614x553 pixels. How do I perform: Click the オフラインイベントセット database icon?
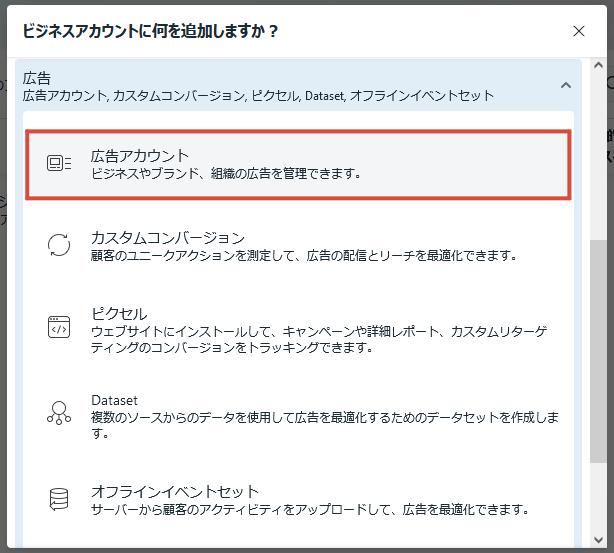pos(59,499)
